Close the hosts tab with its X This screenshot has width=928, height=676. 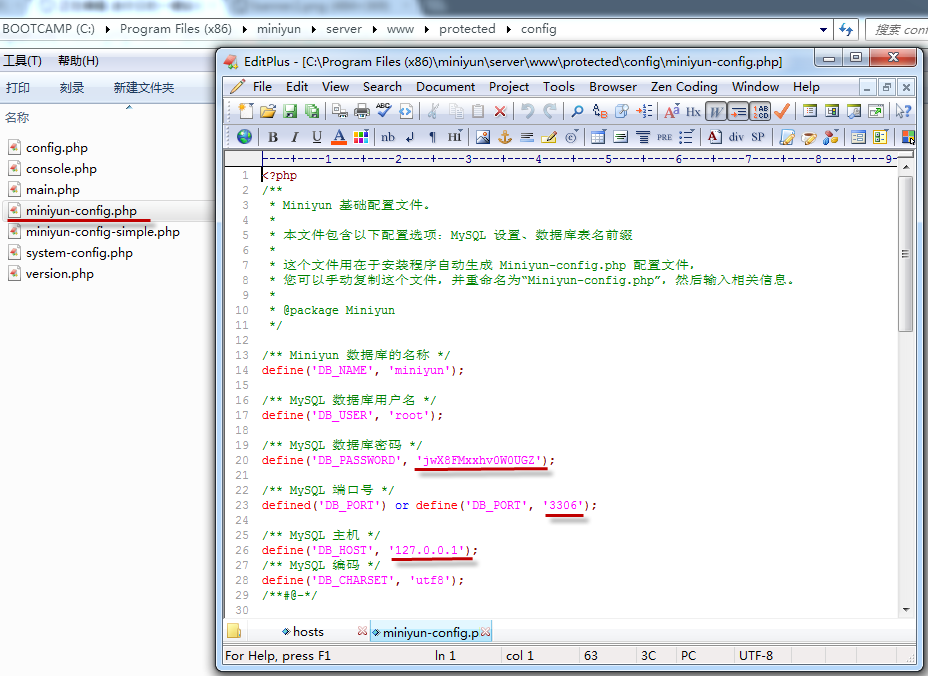[362, 631]
